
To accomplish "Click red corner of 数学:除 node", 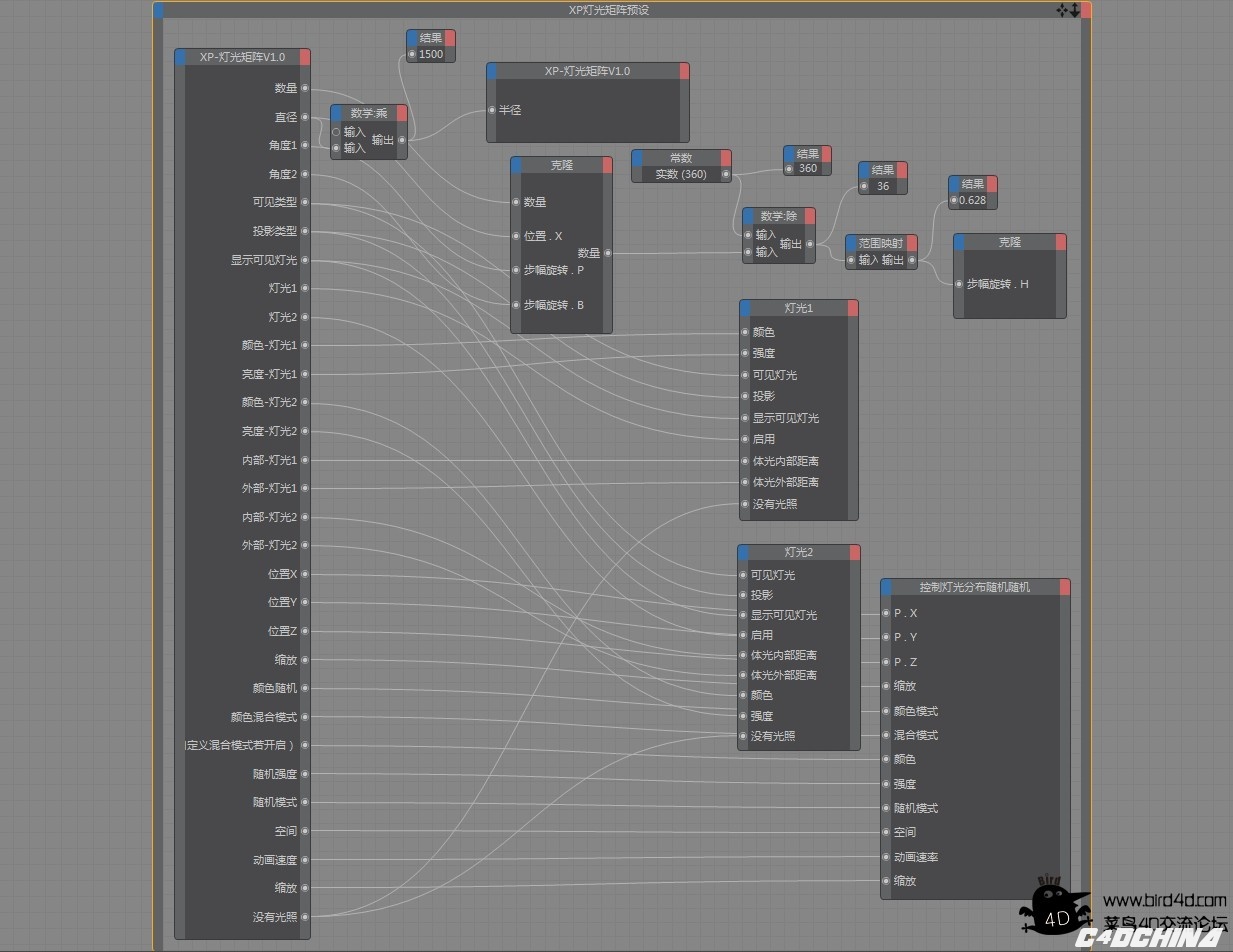I will (810, 216).
